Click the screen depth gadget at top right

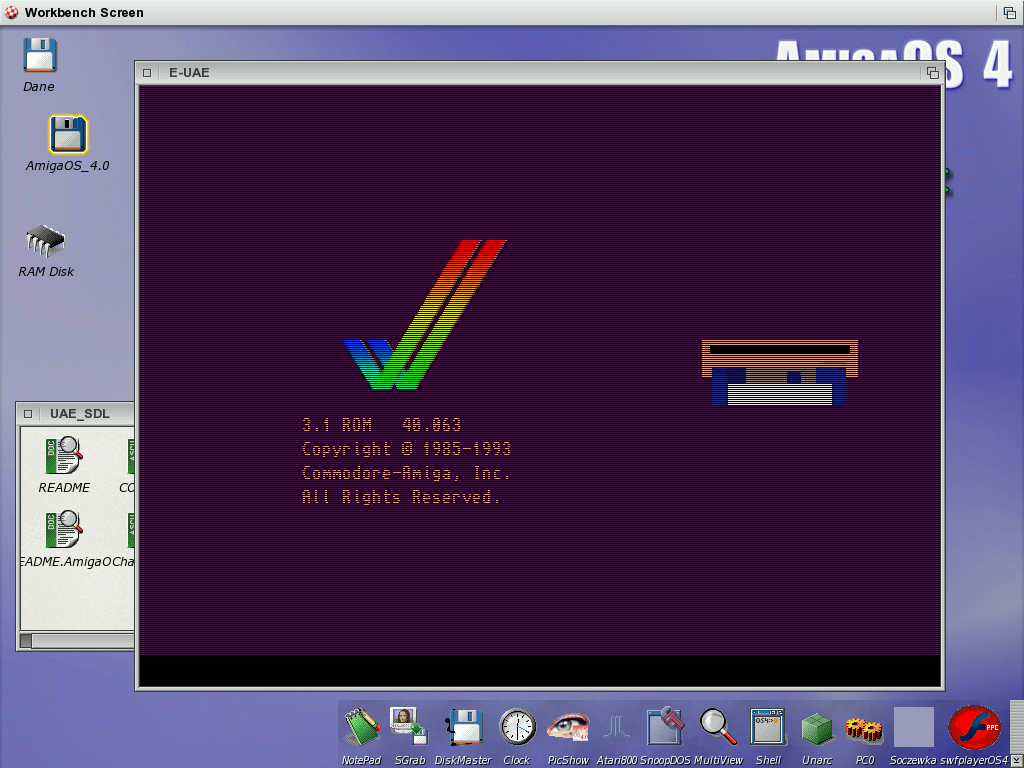[x=1009, y=12]
